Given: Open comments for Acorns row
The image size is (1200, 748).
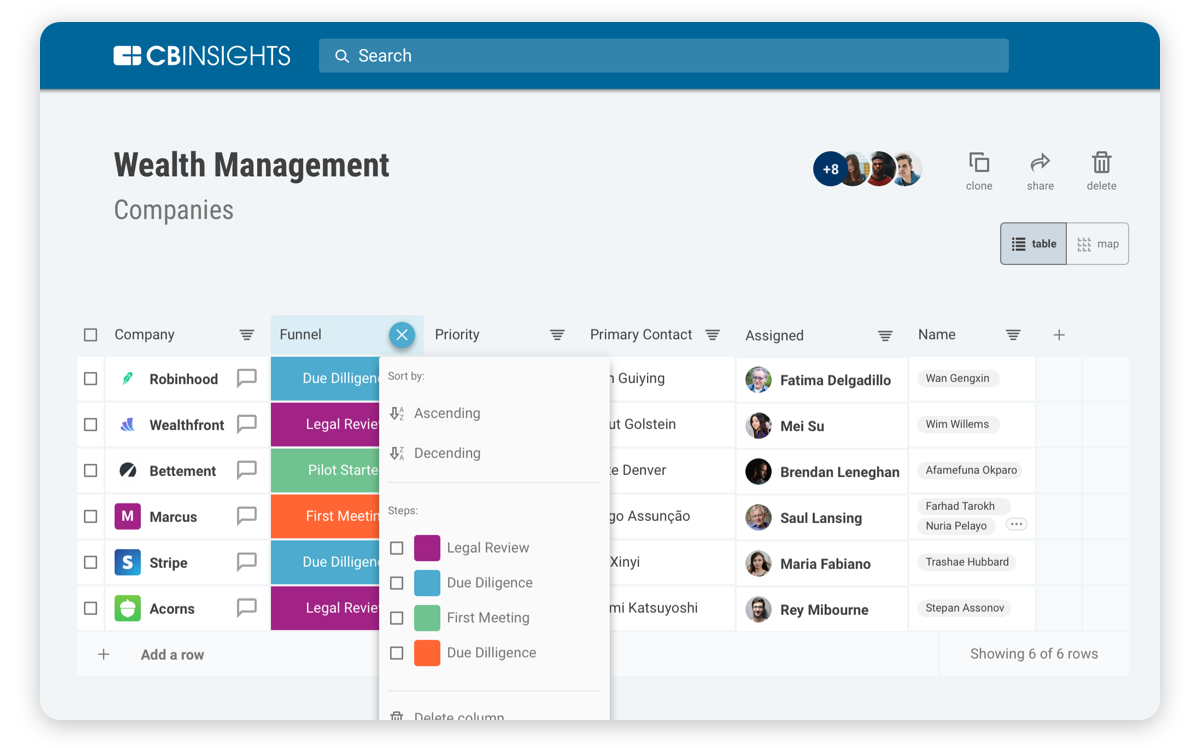Looking at the screenshot, I should [x=247, y=608].
